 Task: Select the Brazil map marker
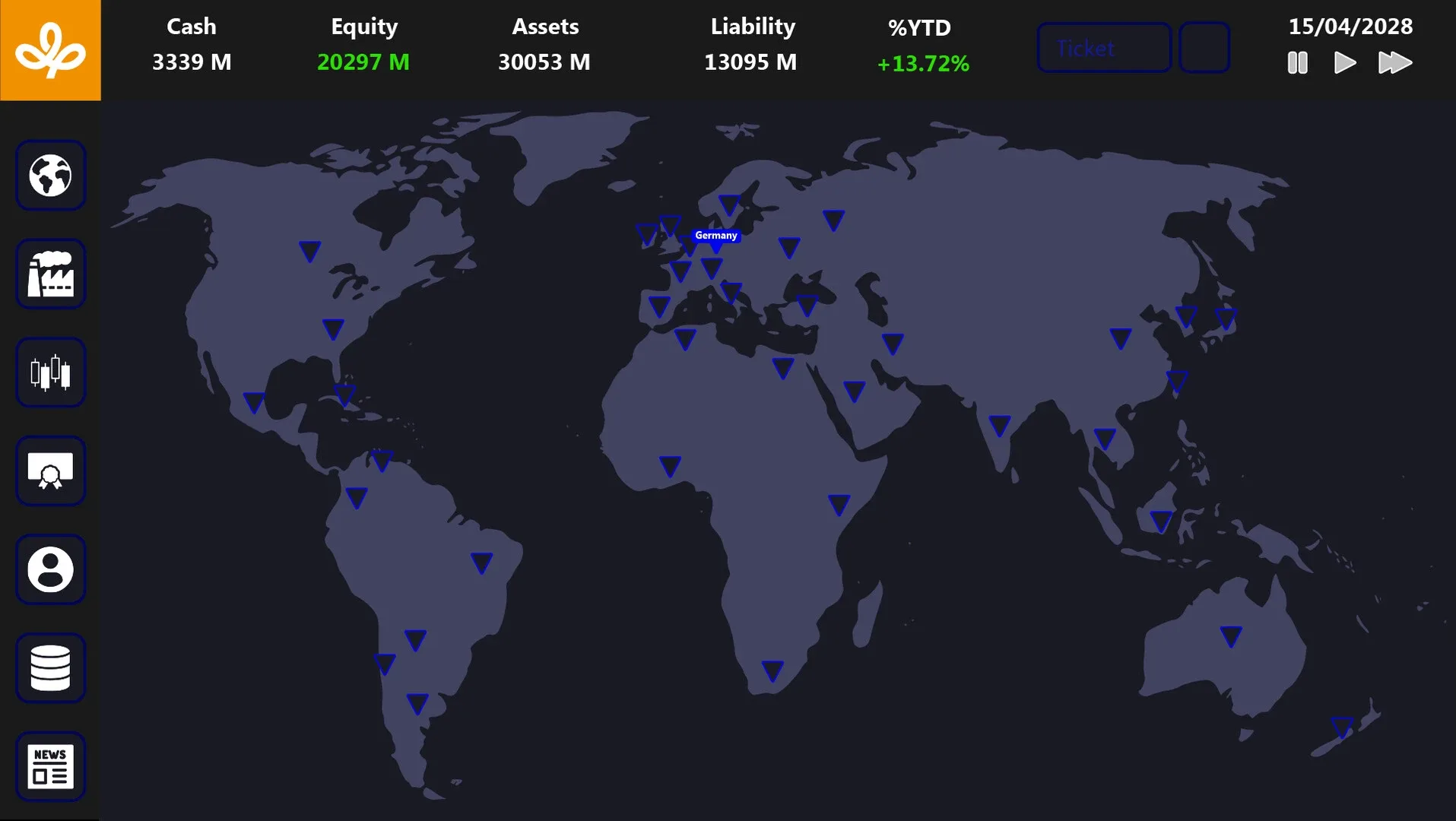tap(481, 563)
